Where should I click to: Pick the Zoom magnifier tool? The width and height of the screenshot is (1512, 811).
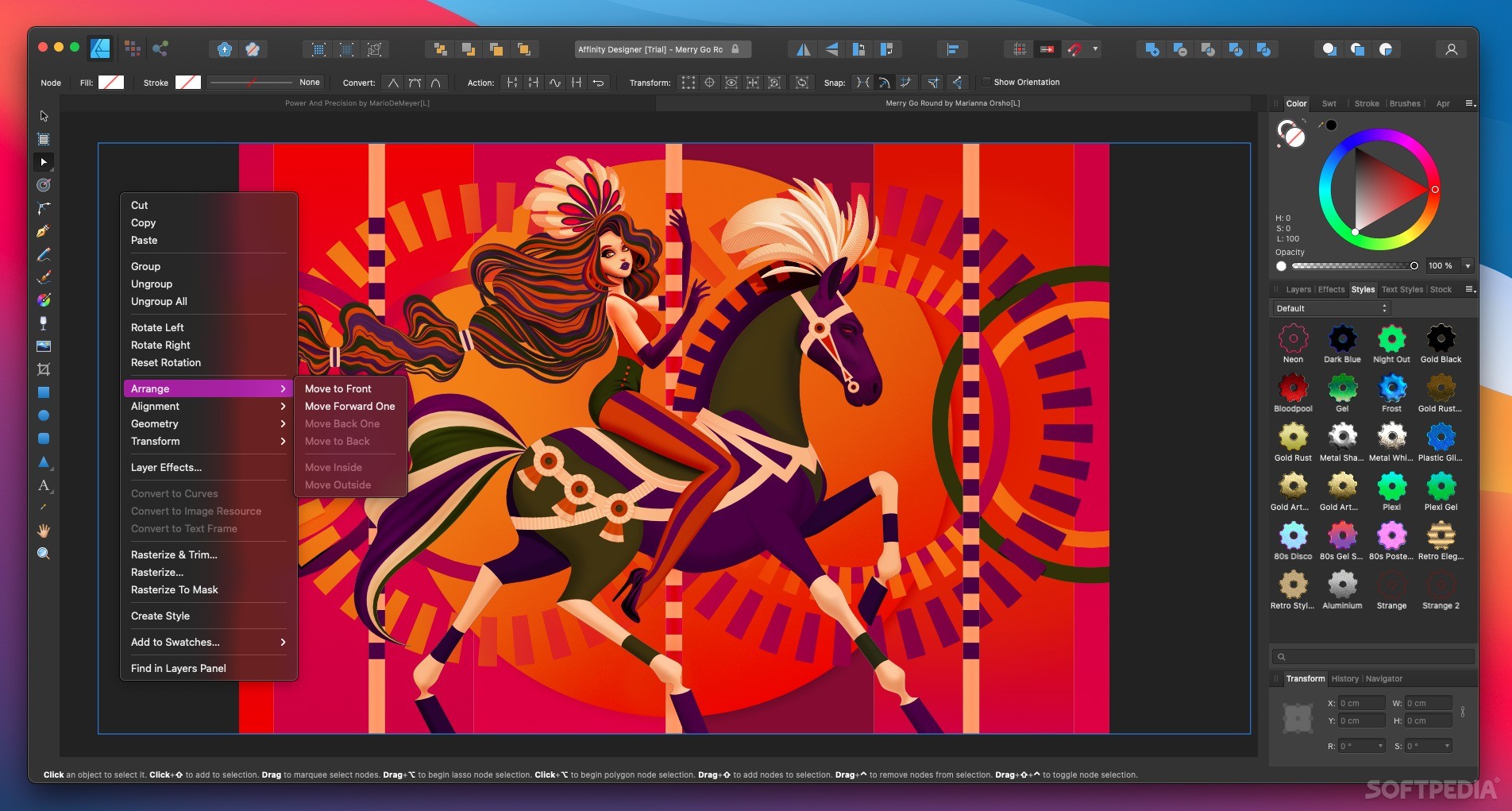44,554
